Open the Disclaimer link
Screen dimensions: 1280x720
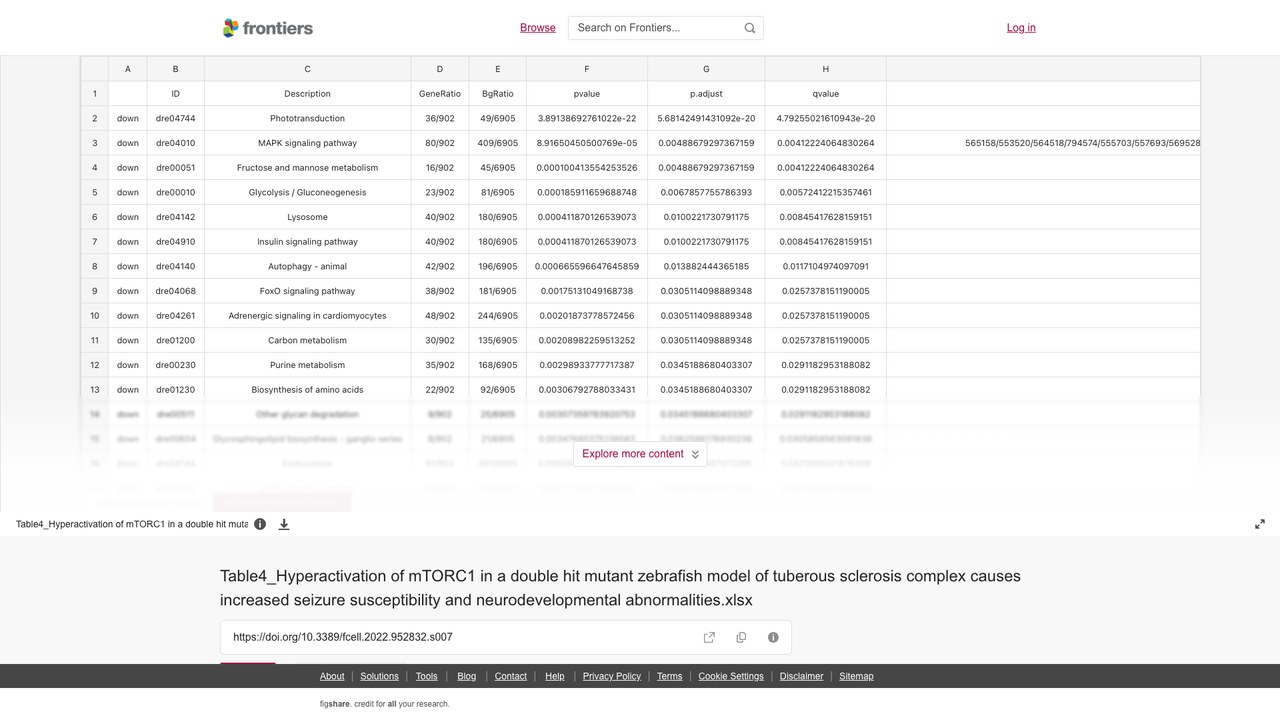[x=802, y=676]
